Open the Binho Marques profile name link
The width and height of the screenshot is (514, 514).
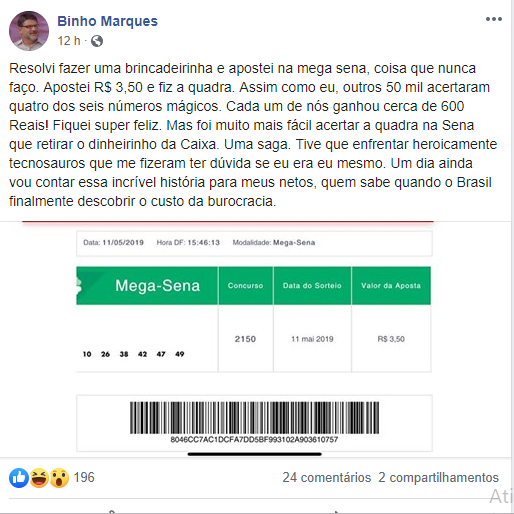point(107,21)
